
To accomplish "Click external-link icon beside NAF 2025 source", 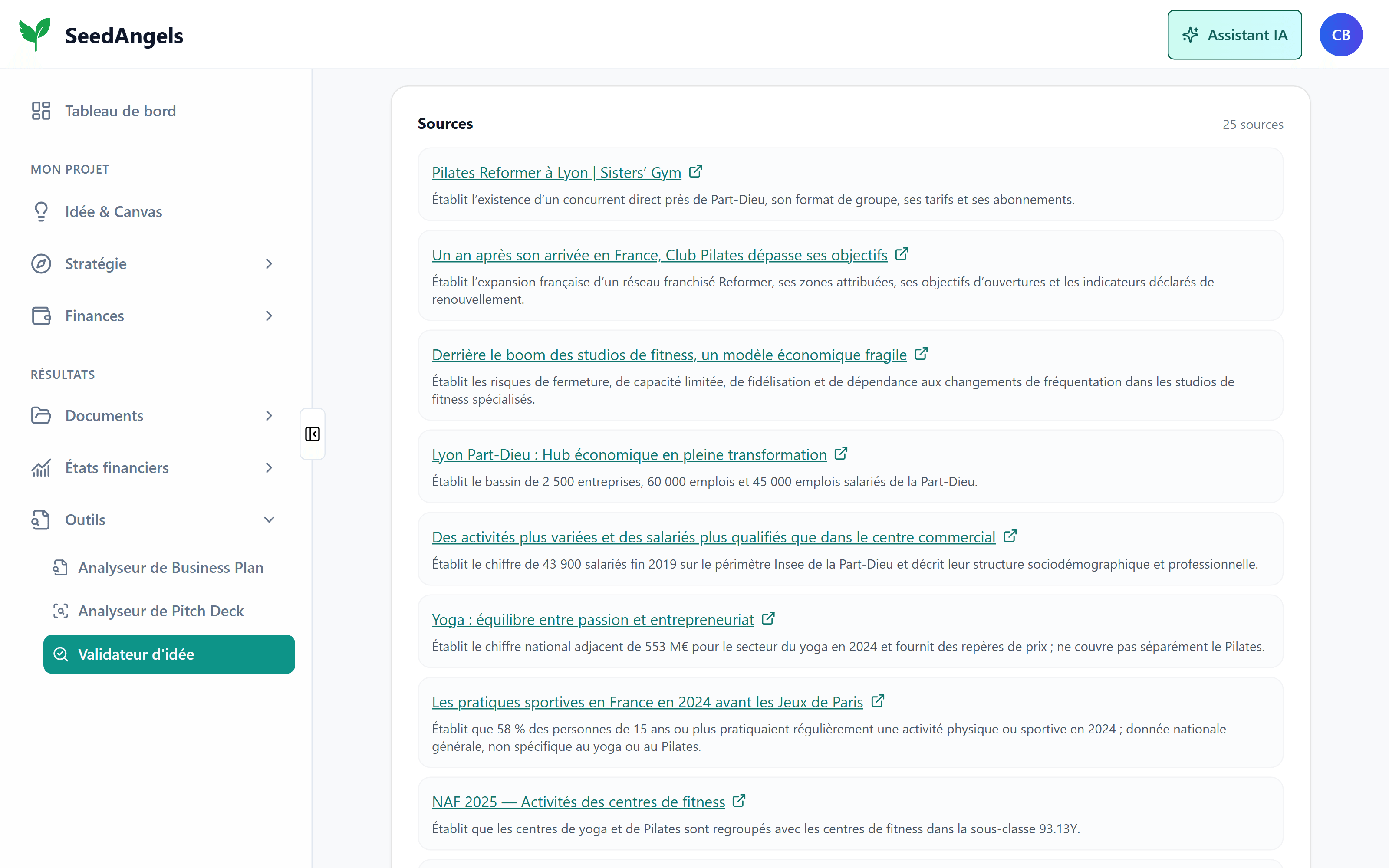I will 739,801.
